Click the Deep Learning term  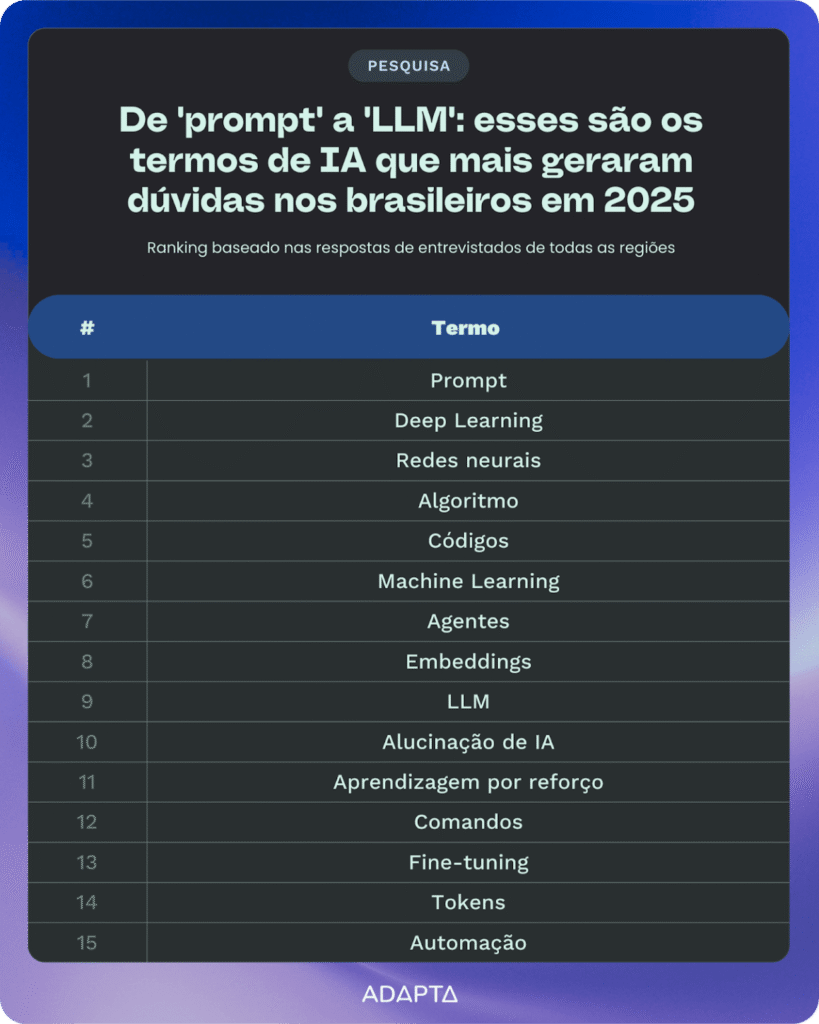(468, 421)
